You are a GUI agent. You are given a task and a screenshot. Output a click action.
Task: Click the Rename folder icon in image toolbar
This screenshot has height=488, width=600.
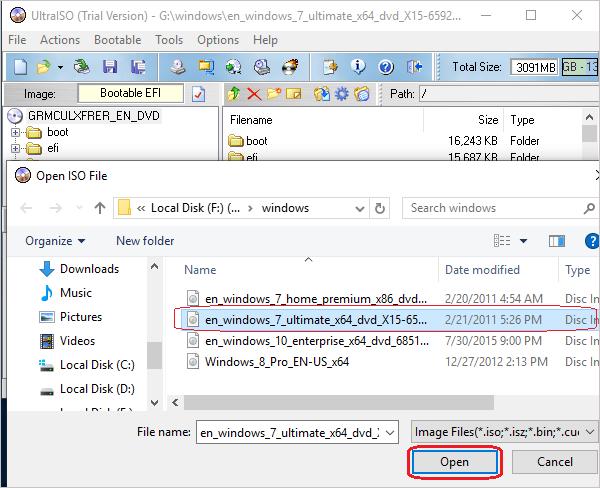click(x=293, y=94)
